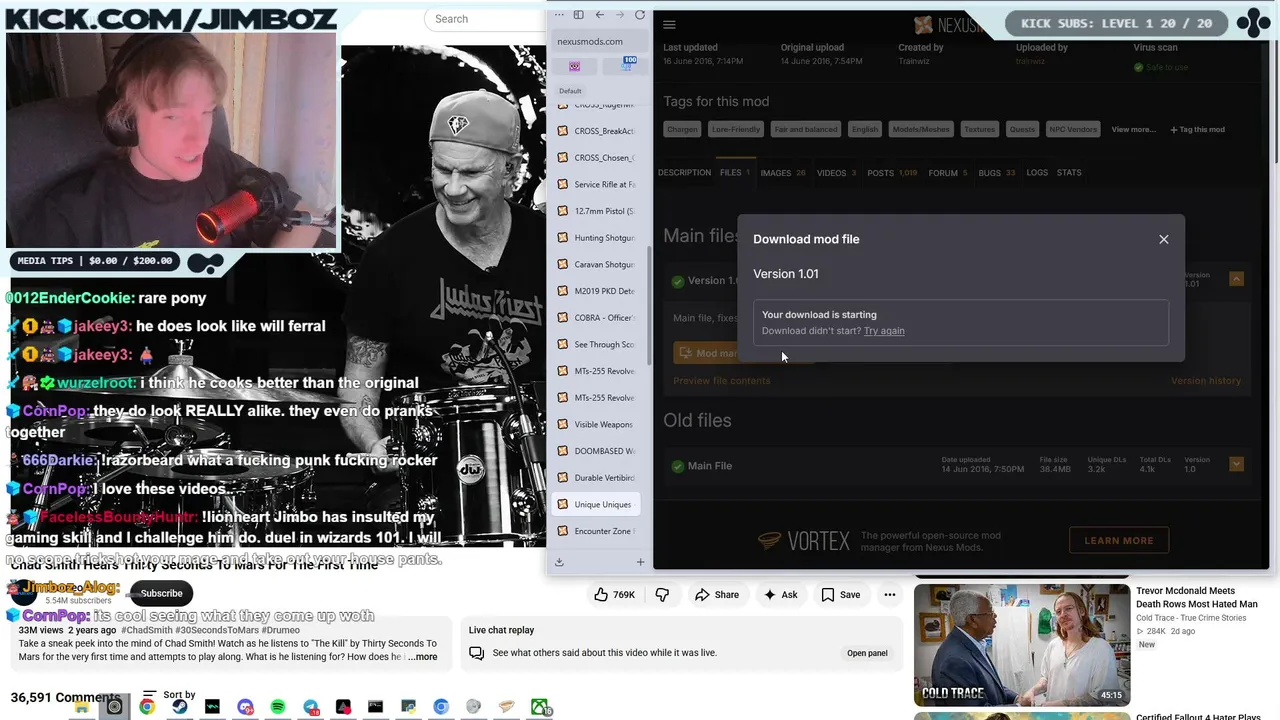Click the Fair and balanced tag
The height and width of the screenshot is (720, 1280).
click(x=806, y=129)
